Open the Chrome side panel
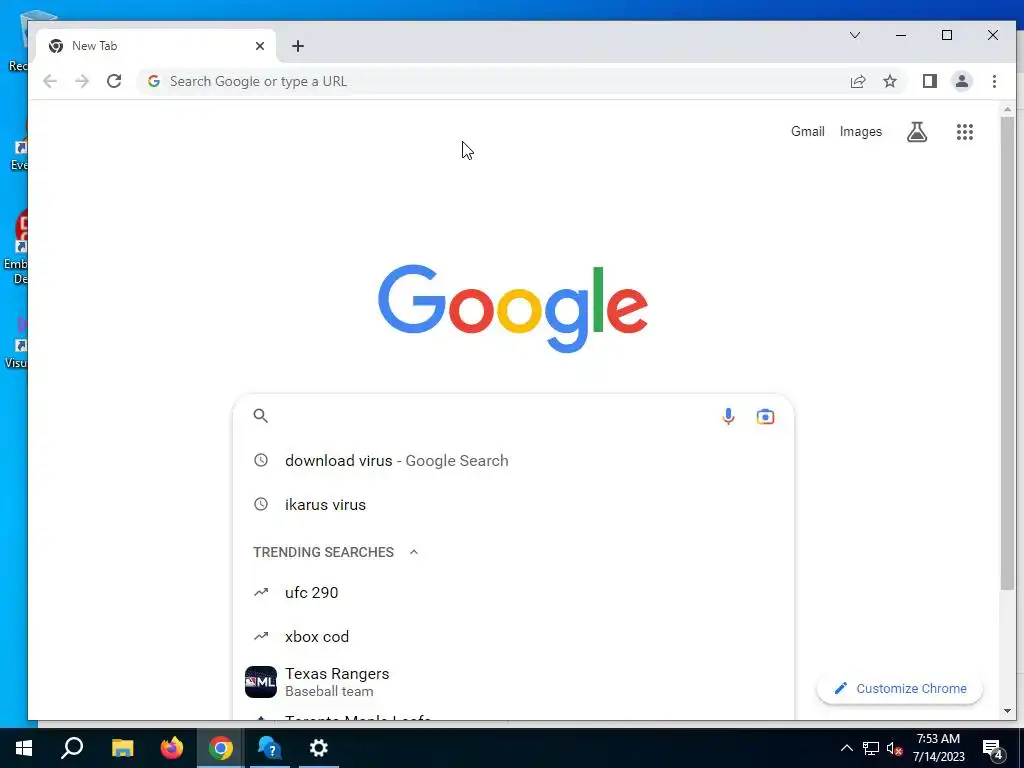 (x=930, y=82)
